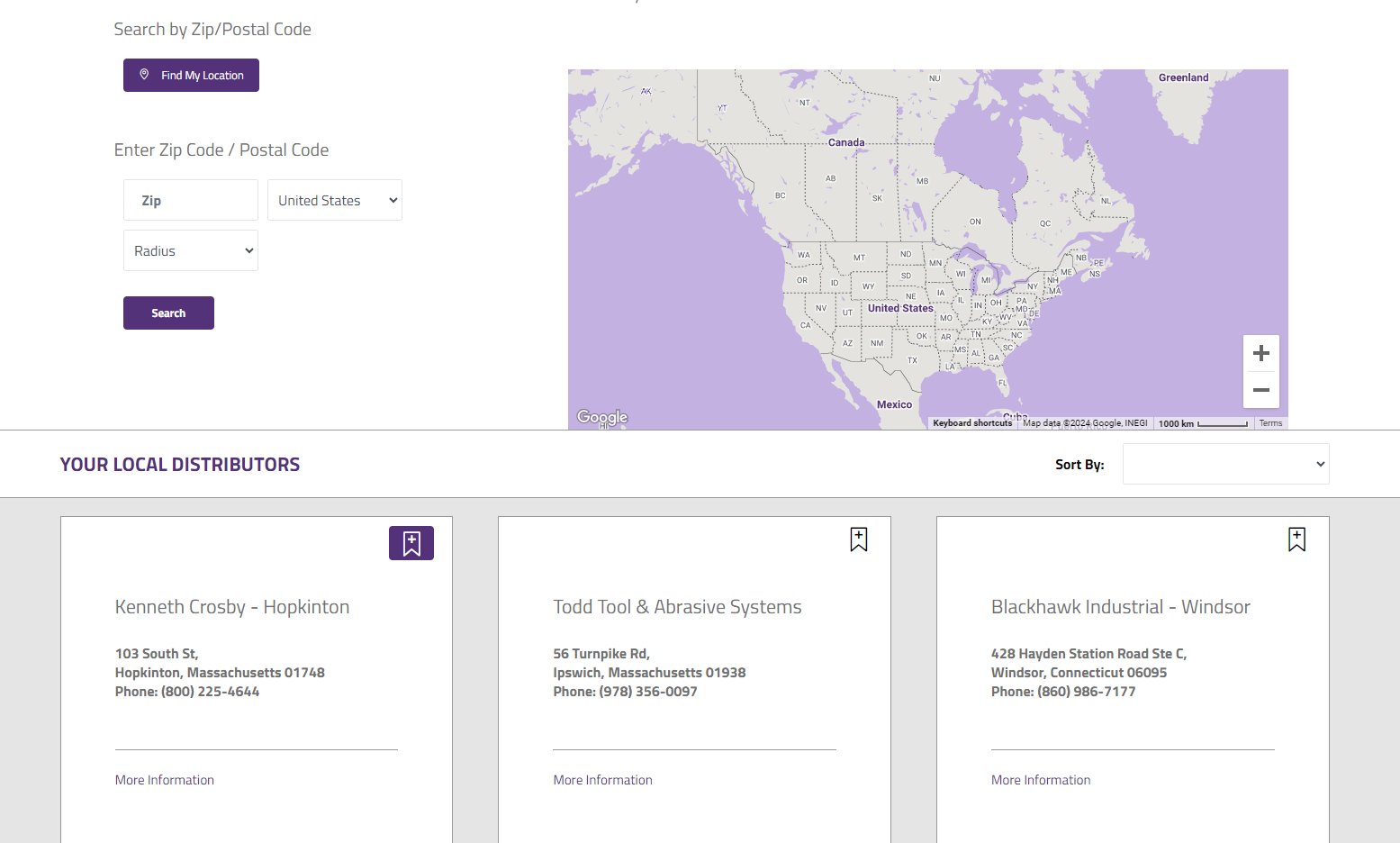Click the map Terms link
The height and width of the screenshot is (843, 1400).
tap(1270, 423)
